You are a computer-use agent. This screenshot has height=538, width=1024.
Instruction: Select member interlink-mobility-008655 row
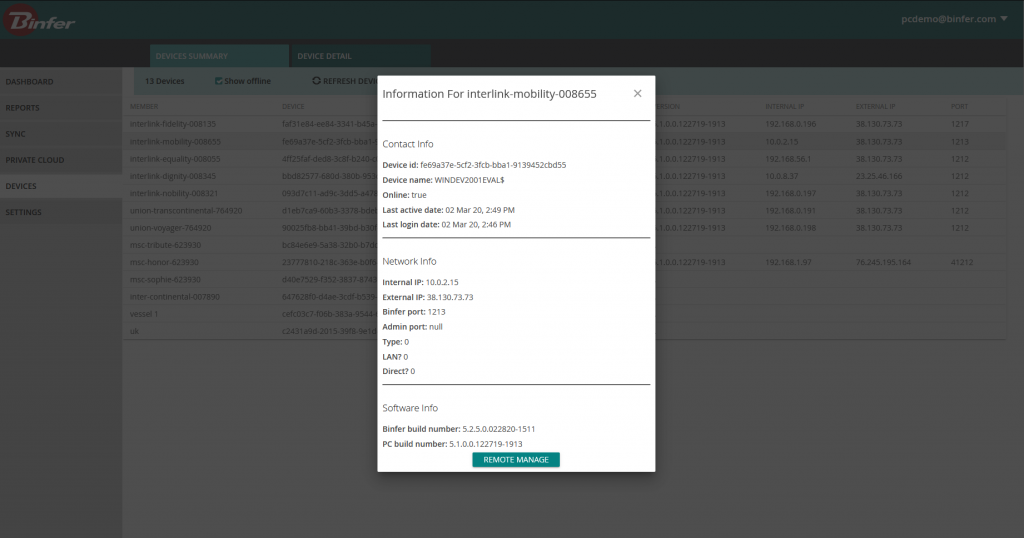tap(564, 142)
